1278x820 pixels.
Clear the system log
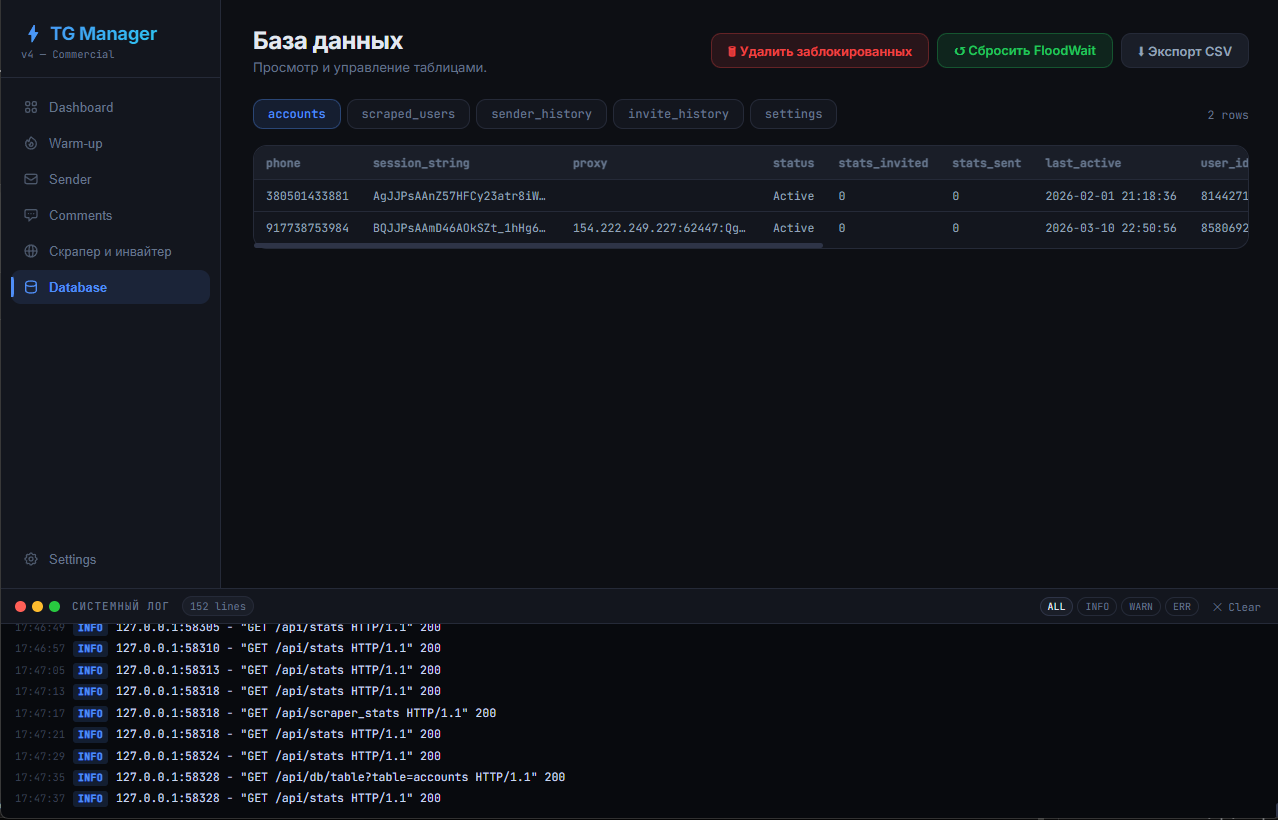tap(1236, 607)
